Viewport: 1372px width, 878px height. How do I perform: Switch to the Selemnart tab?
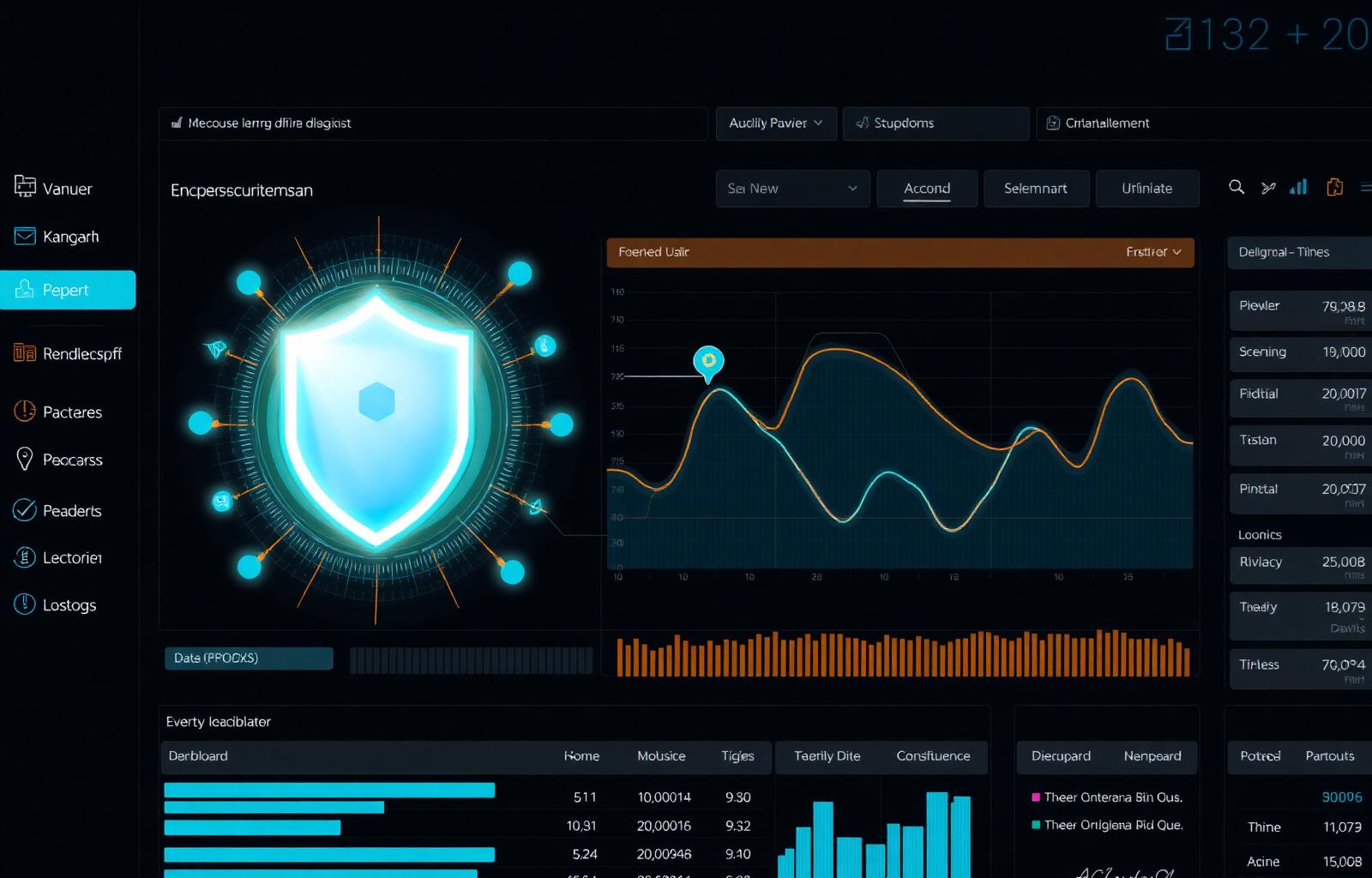[x=1036, y=189]
